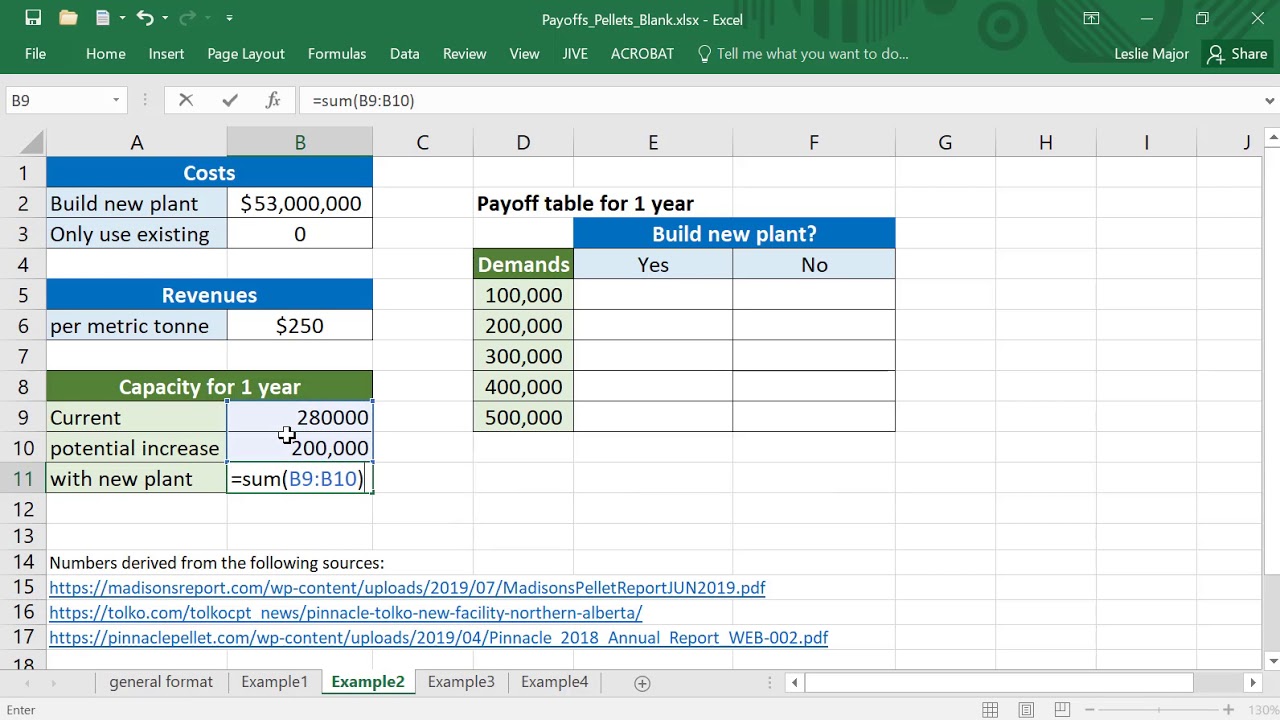
Task: Click the Save icon in quick access toolbar
Action: coord(33,18)
